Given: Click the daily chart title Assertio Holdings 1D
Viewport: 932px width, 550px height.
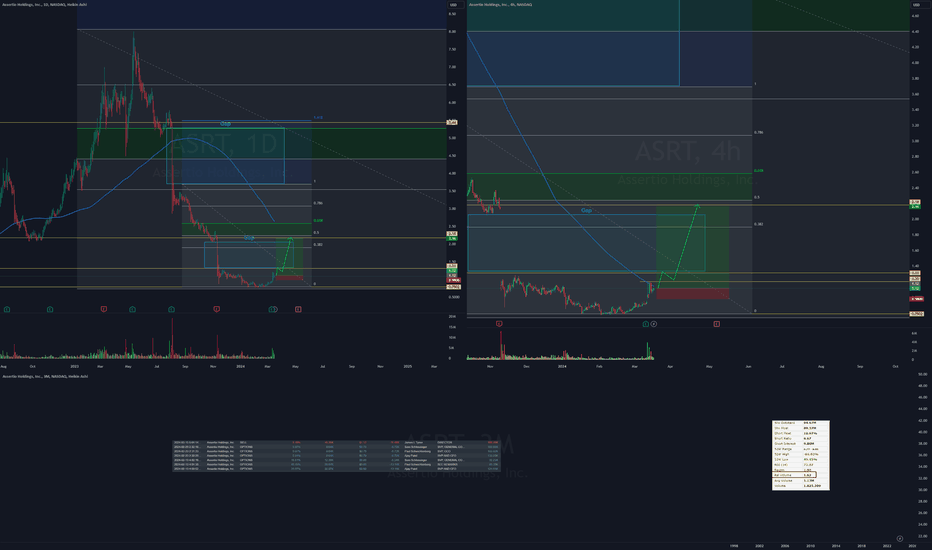Looking at the screenshot, I should [45, 4].
